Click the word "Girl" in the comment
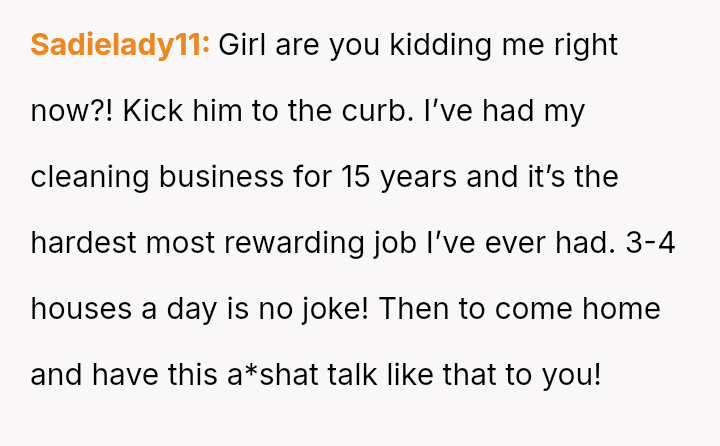Viewport: 720px width, 446px height. point(241,45)
